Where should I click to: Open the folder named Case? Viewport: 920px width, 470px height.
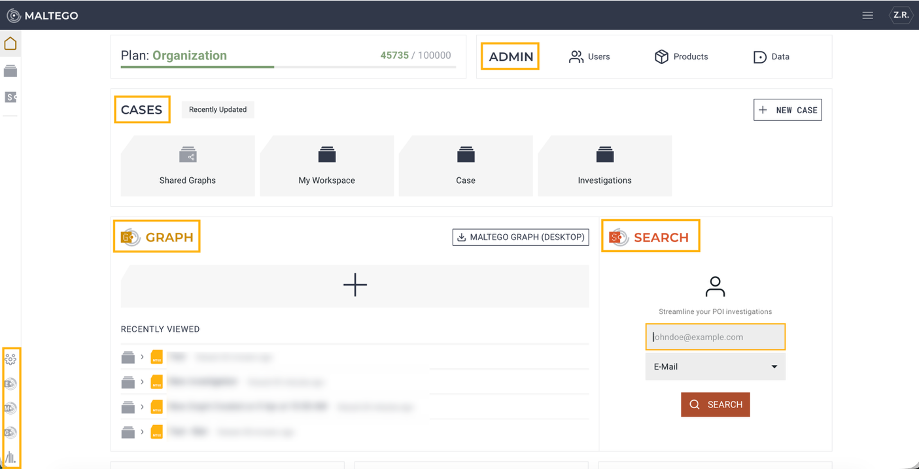coord(466,165)
